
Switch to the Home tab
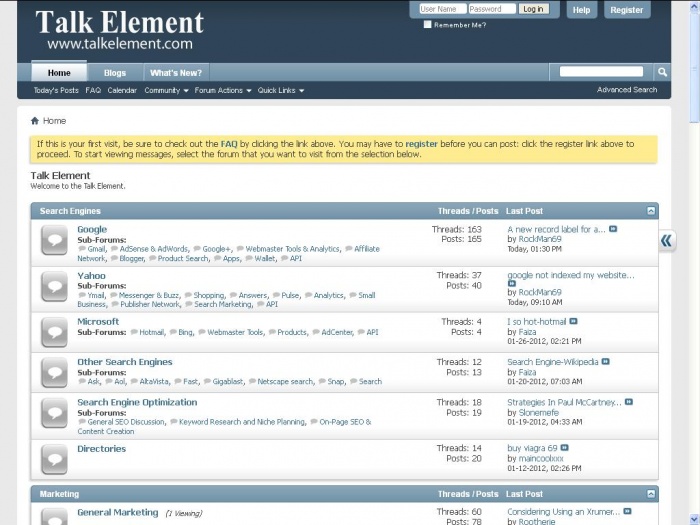59,72
